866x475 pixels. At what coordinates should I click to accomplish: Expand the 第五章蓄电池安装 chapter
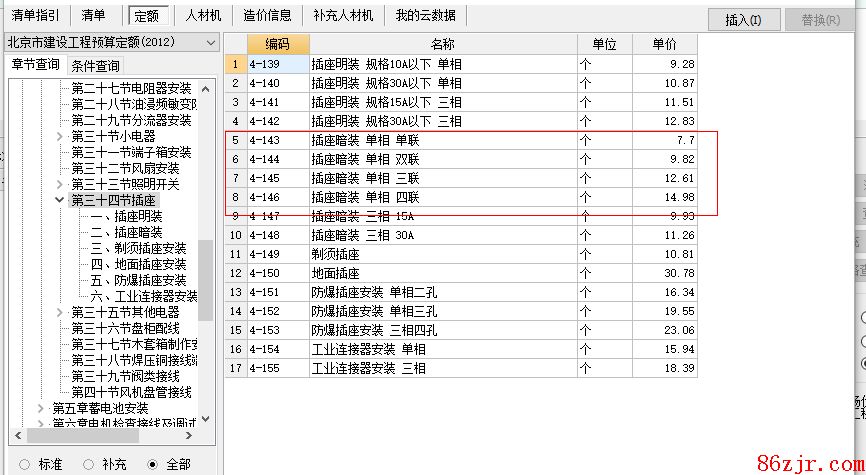pos(41,408)
